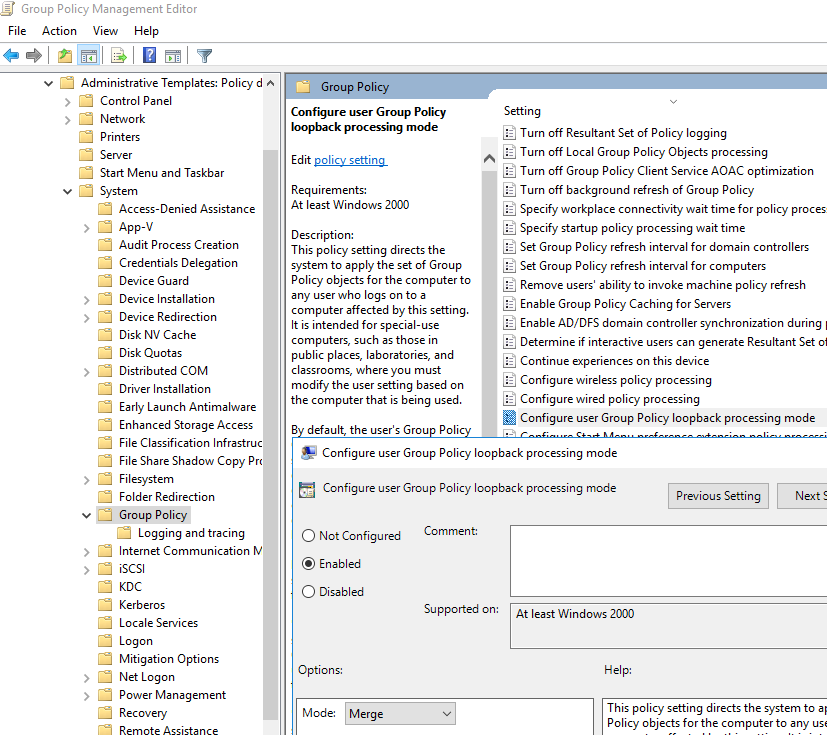Image resolution: width=827 pixels, height=735 pixels.
Task: Select the Enabled radio button
Action: 309,564
